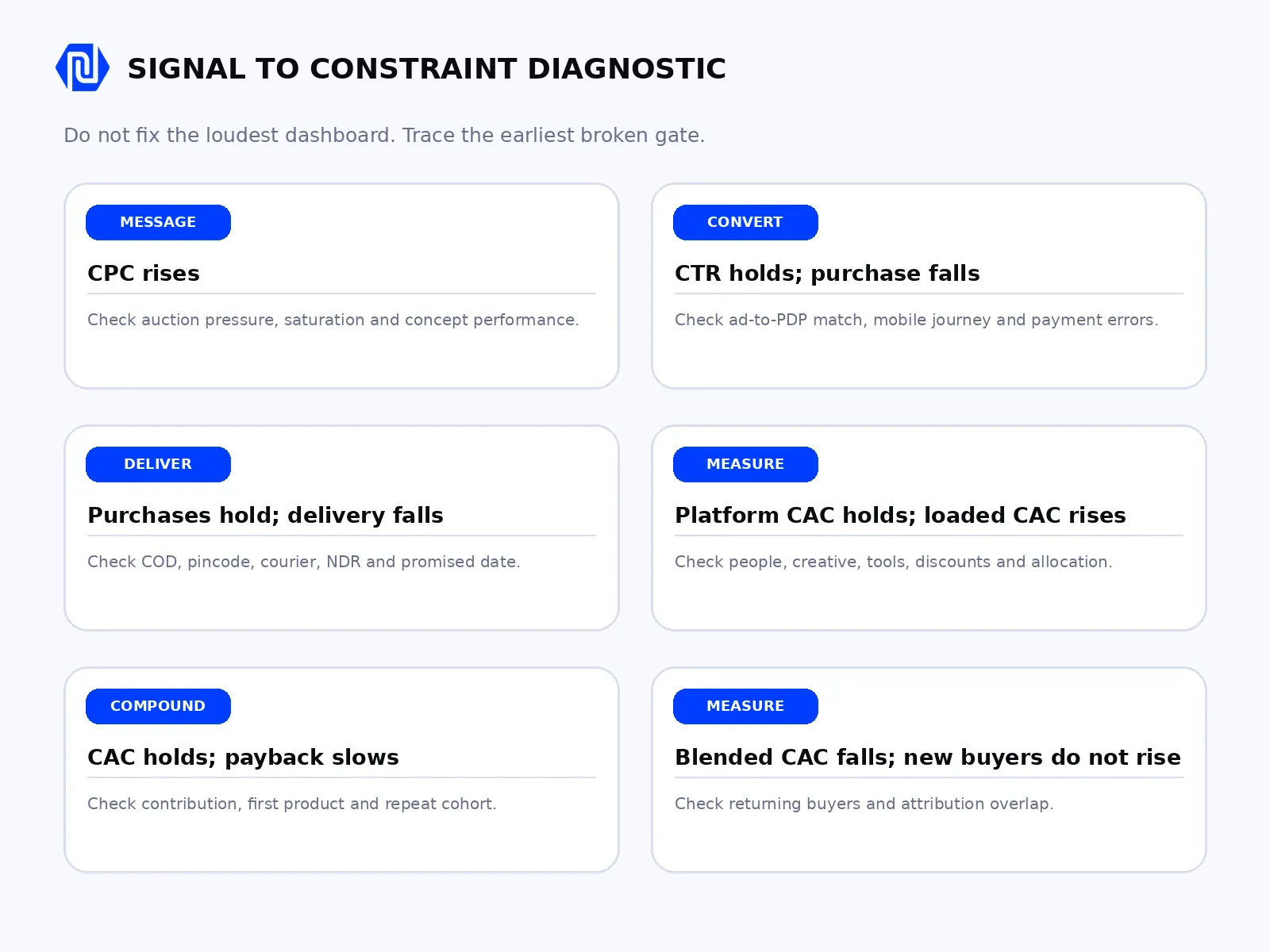The image size is (1270, 952).
Task: Open 'CTR holds; purchase falls' heading
Action: pyautogui.click(x=827, y=273)
